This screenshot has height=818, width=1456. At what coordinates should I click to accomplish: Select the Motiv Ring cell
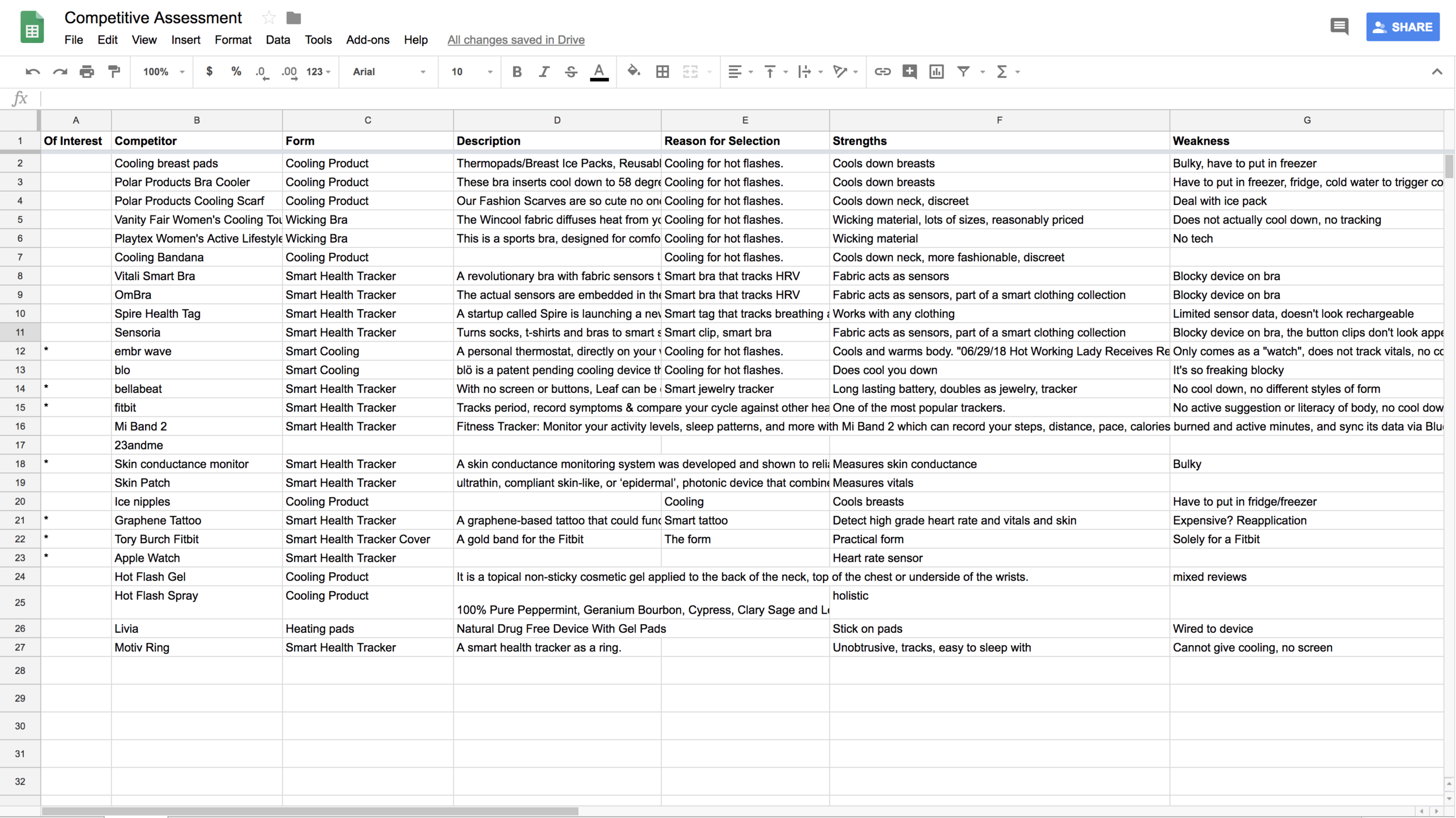pyautogui.click(x=197, y=647)
